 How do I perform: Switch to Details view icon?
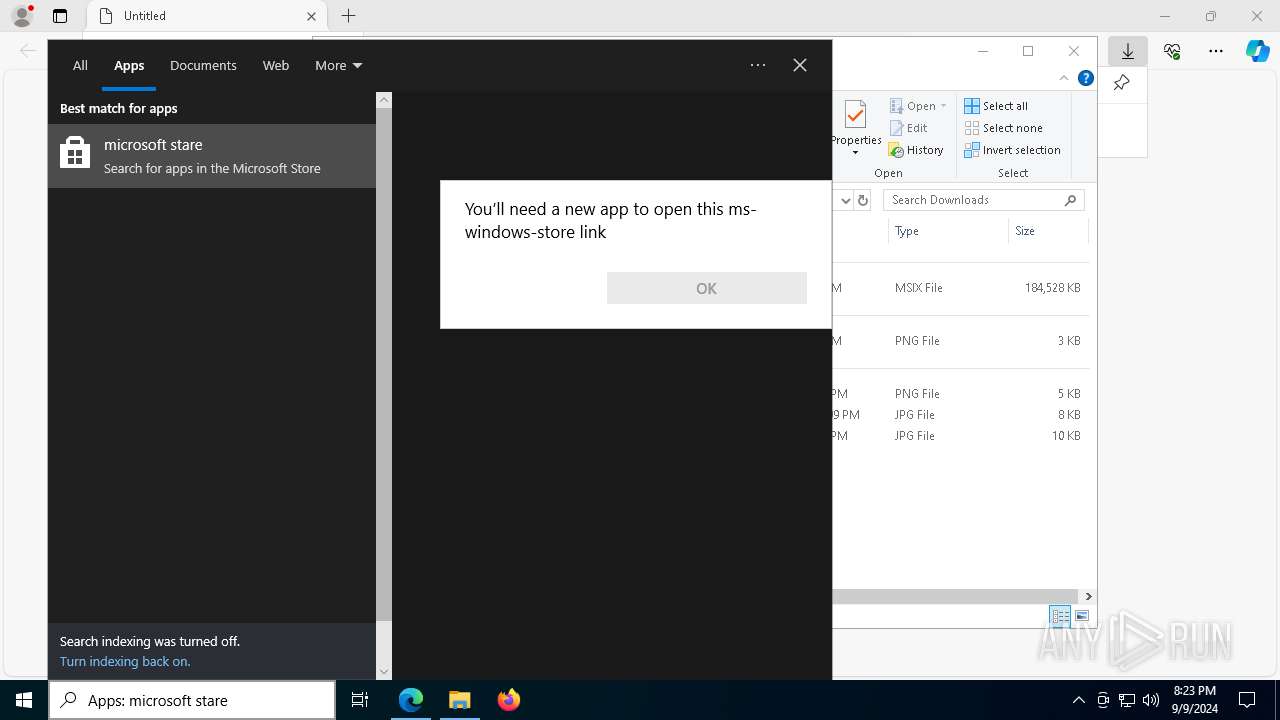point(1060,616)
